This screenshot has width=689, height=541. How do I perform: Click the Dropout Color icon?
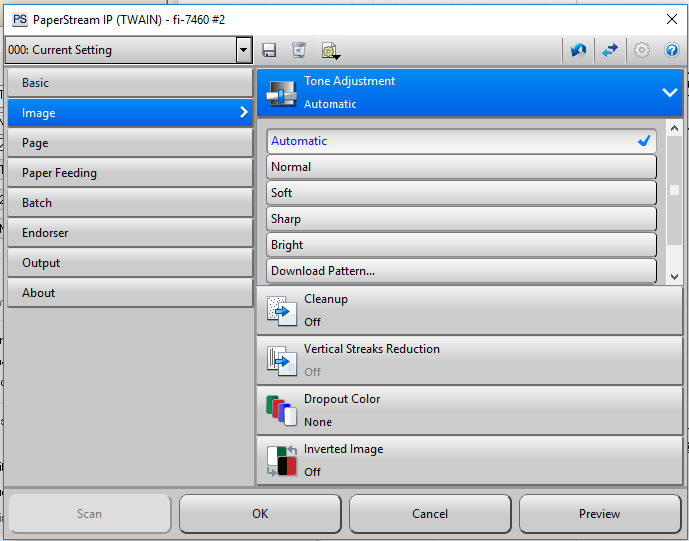(279, 410)
